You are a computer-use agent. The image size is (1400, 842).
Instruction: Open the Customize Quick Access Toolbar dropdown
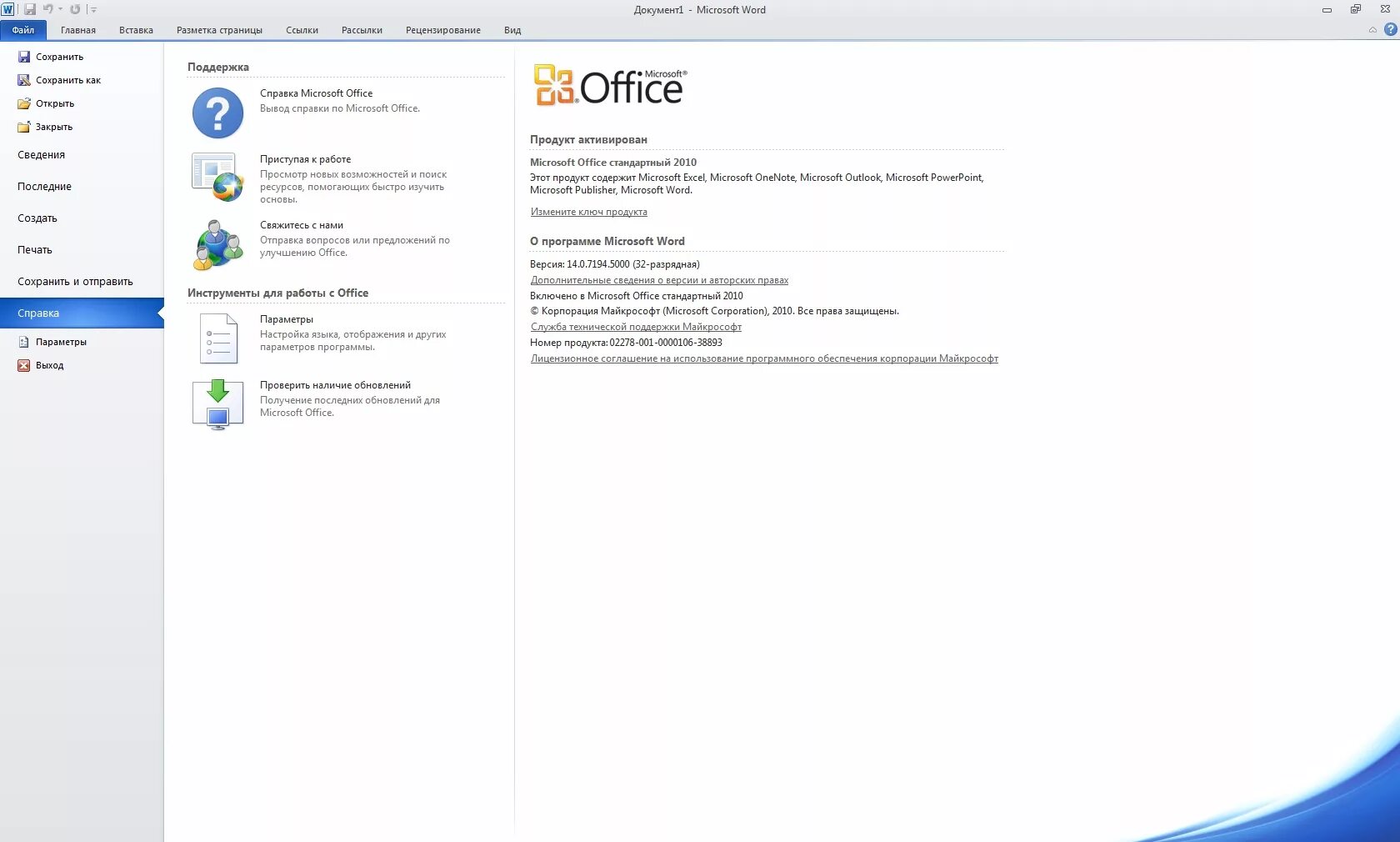(93, 10)
